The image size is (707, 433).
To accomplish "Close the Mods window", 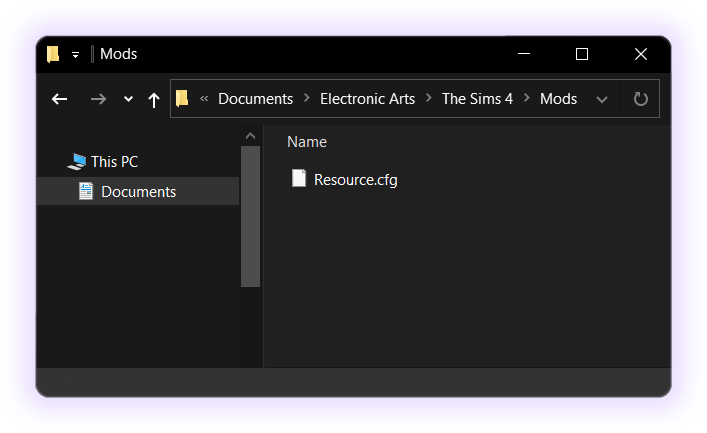I will point(641,54).
